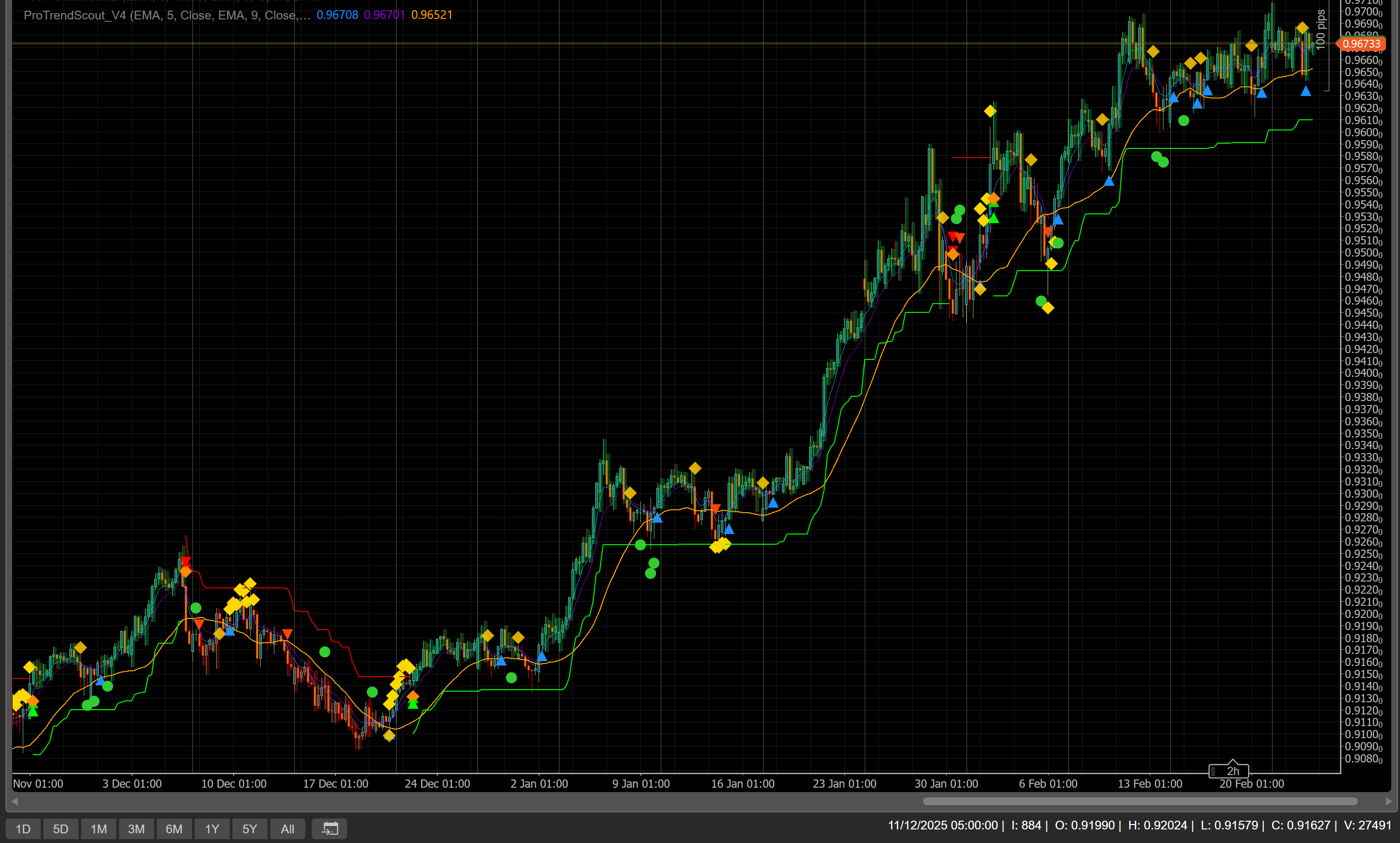
Task: Click the orange 0.96733 current price tag
Action: pos(1361,44)
